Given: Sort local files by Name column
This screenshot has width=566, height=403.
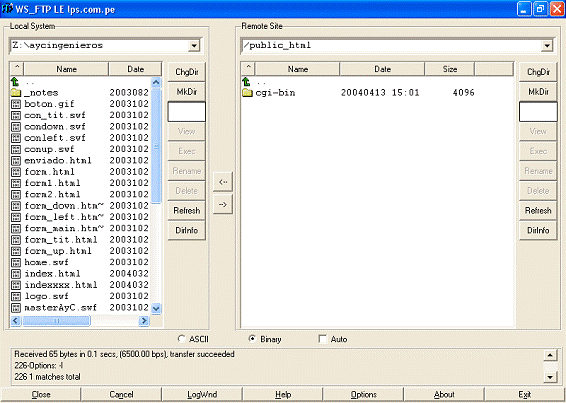Looking at the screenshot, I should pyautogui.click(x=66, y=69).
